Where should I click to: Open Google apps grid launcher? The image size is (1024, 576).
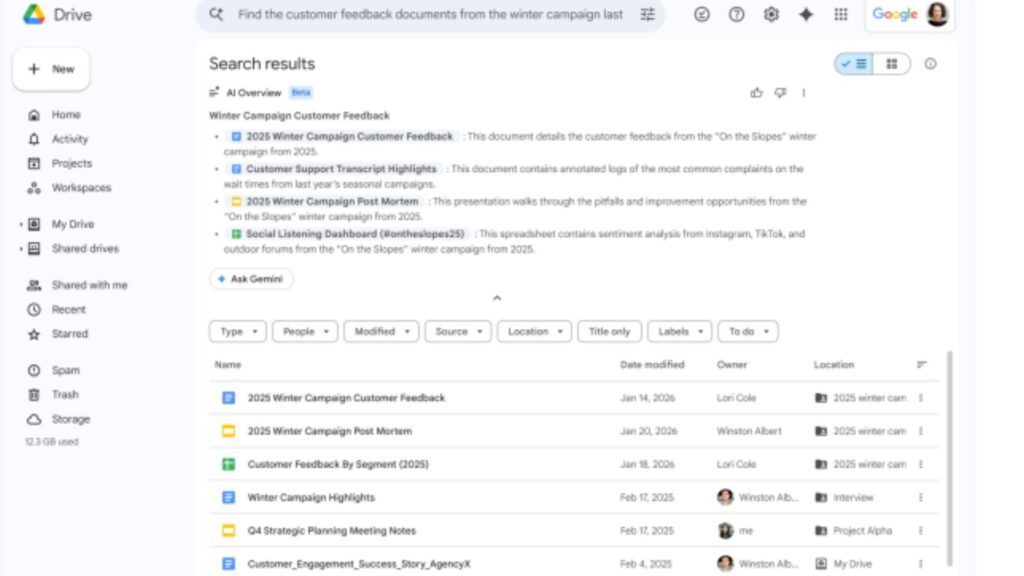point(841,15)
